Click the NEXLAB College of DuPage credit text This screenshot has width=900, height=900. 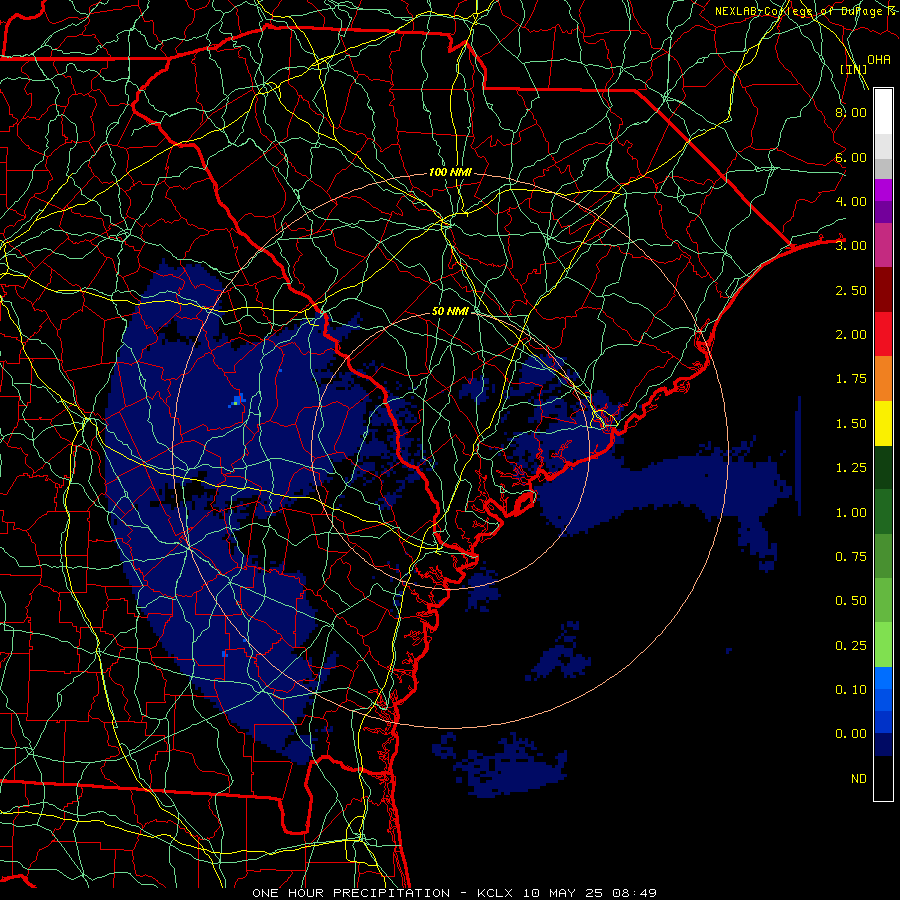click(x=805, y=11)
